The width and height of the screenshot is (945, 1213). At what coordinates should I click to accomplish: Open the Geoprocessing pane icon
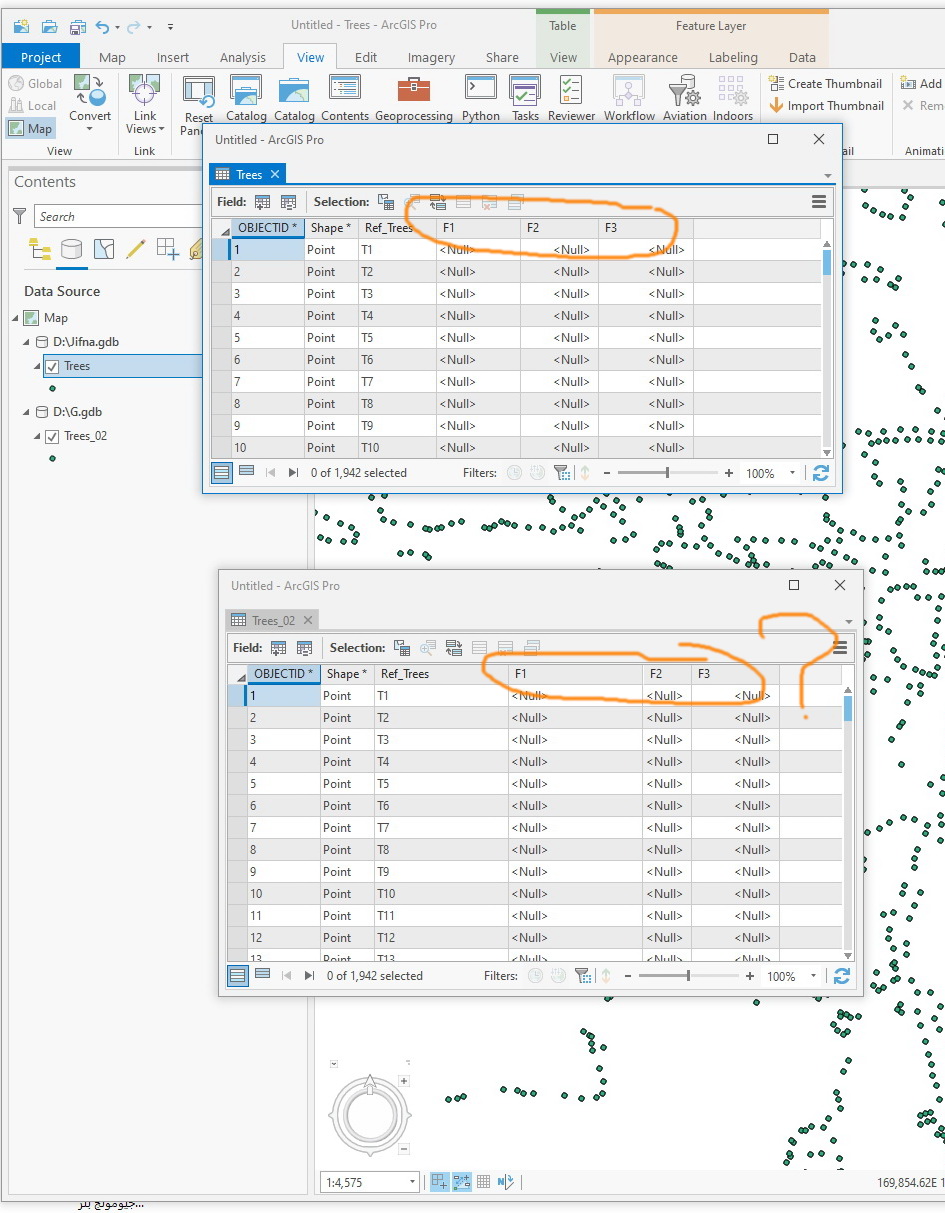click(413, 98)
